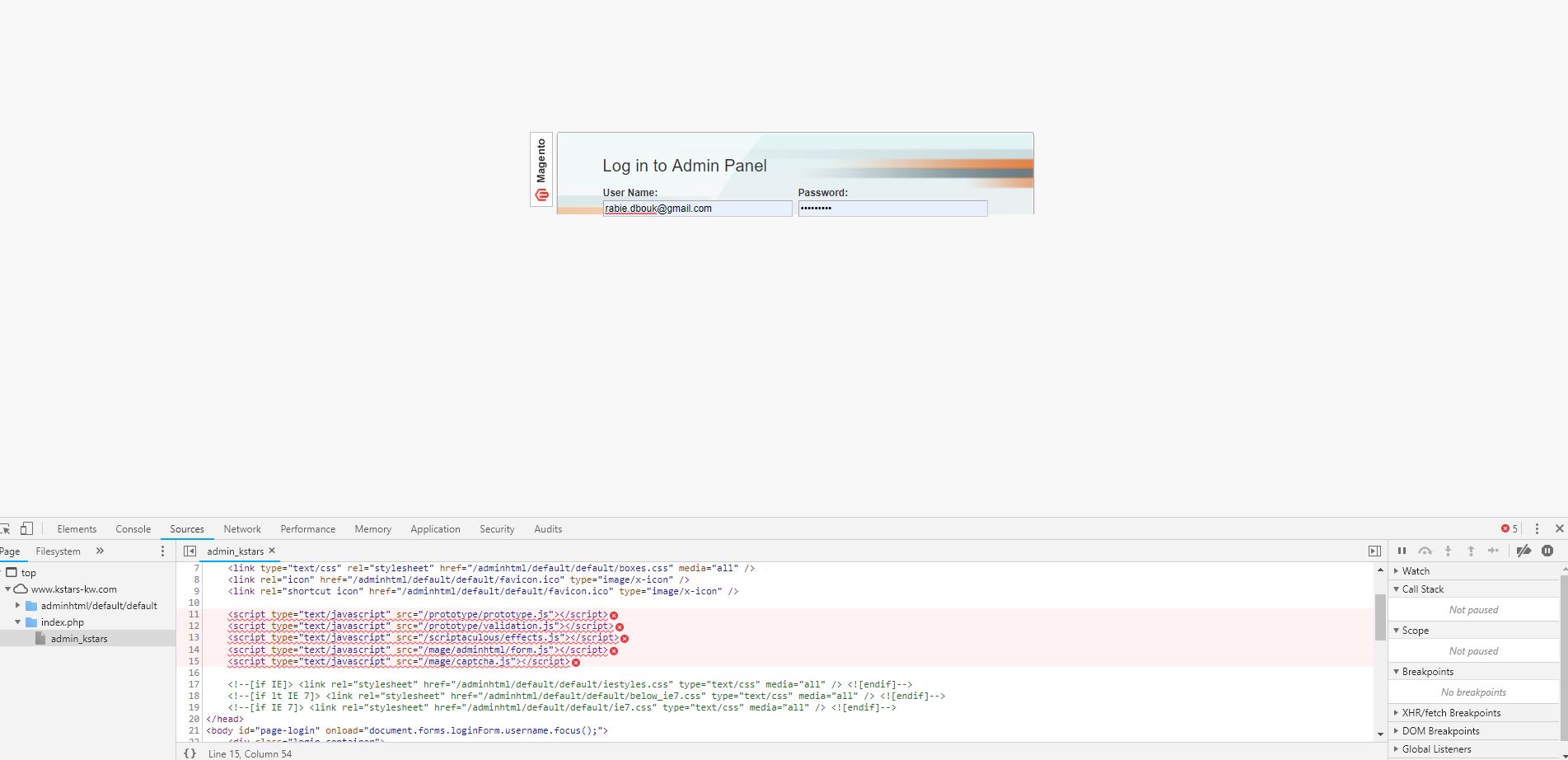Switch to the Network panel

241,528
